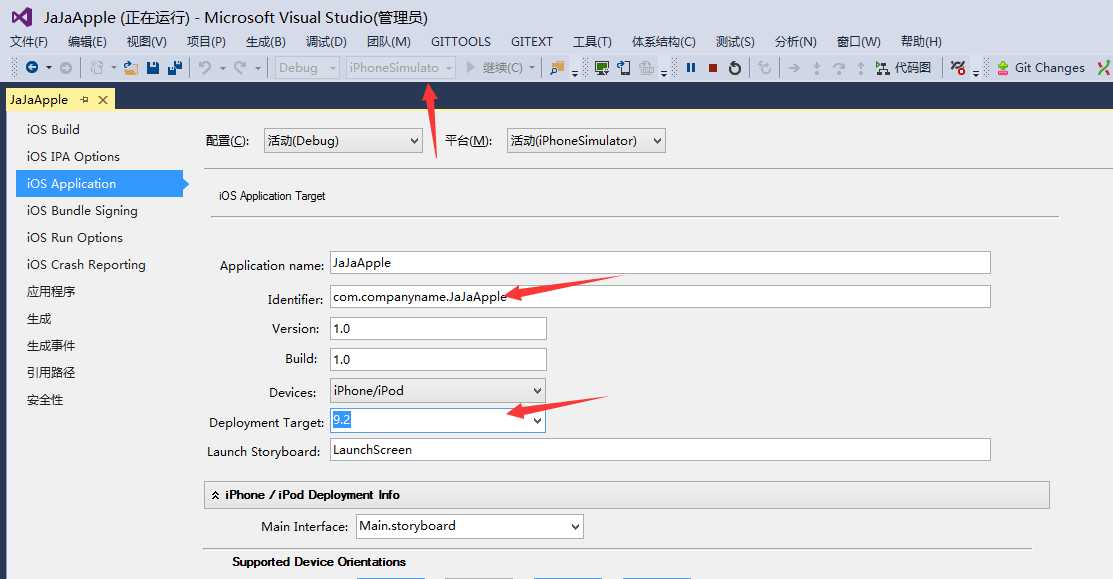Open the GITTOOLS menu
The width and height of the screenshot is (1113, 579).
pyautogui.click(x=461, y=41)
